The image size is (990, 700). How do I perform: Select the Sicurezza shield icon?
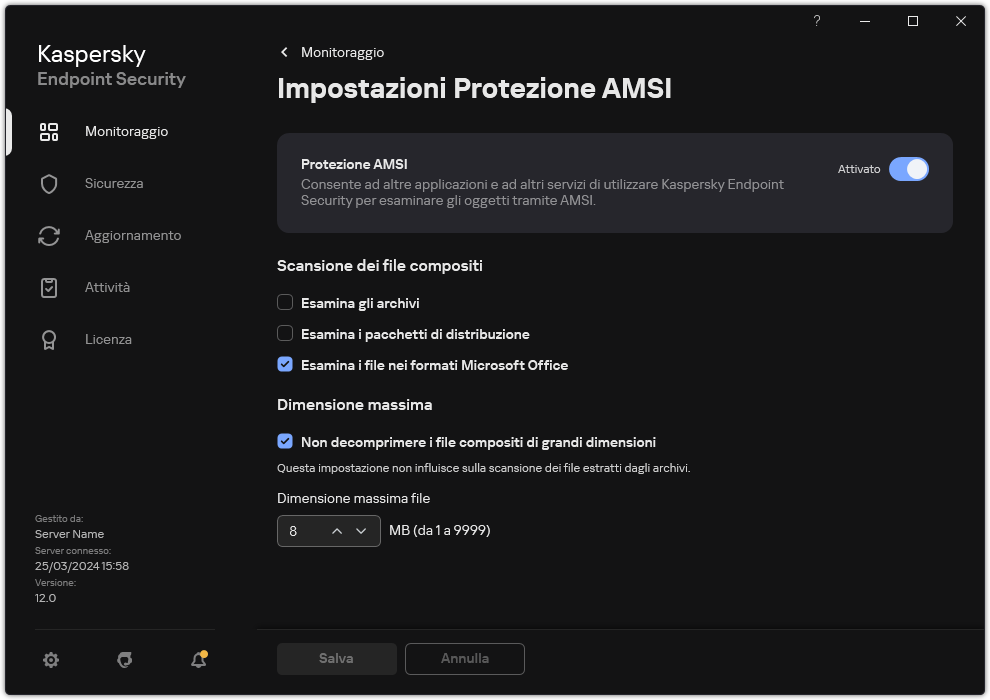(x=49, y=183)
